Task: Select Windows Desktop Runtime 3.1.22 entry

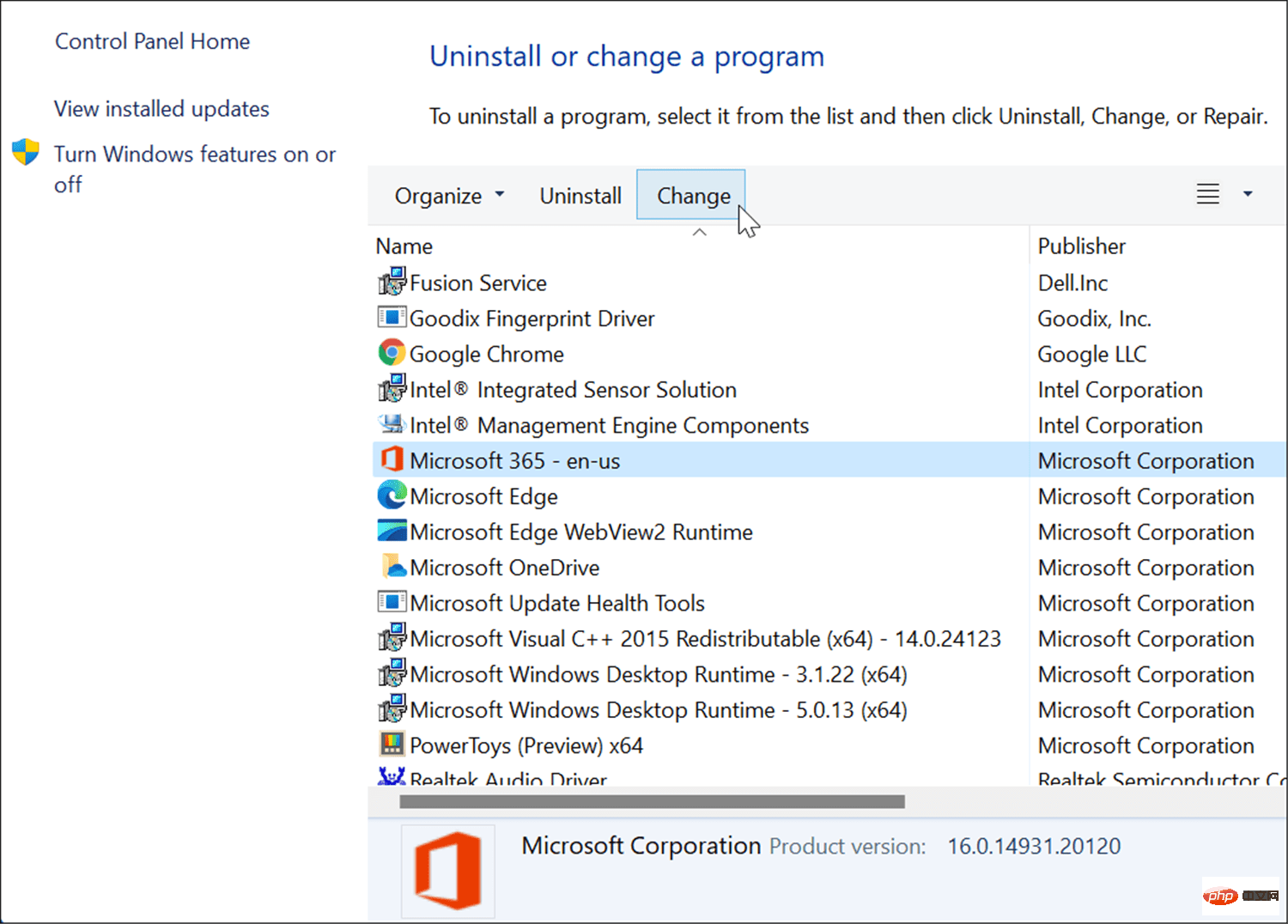Action: (659, 674)
